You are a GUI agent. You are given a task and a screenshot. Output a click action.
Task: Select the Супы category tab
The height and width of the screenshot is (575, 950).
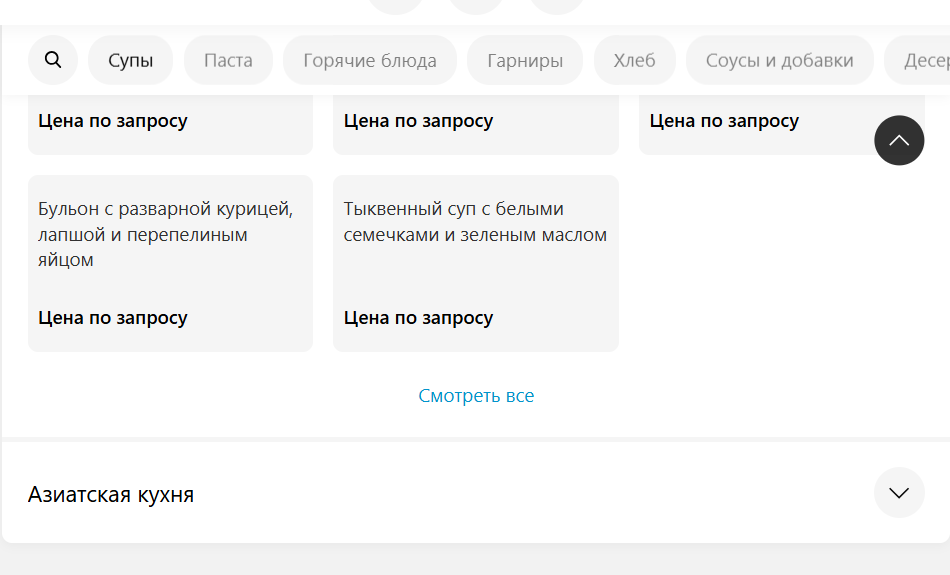pos(130,60)
